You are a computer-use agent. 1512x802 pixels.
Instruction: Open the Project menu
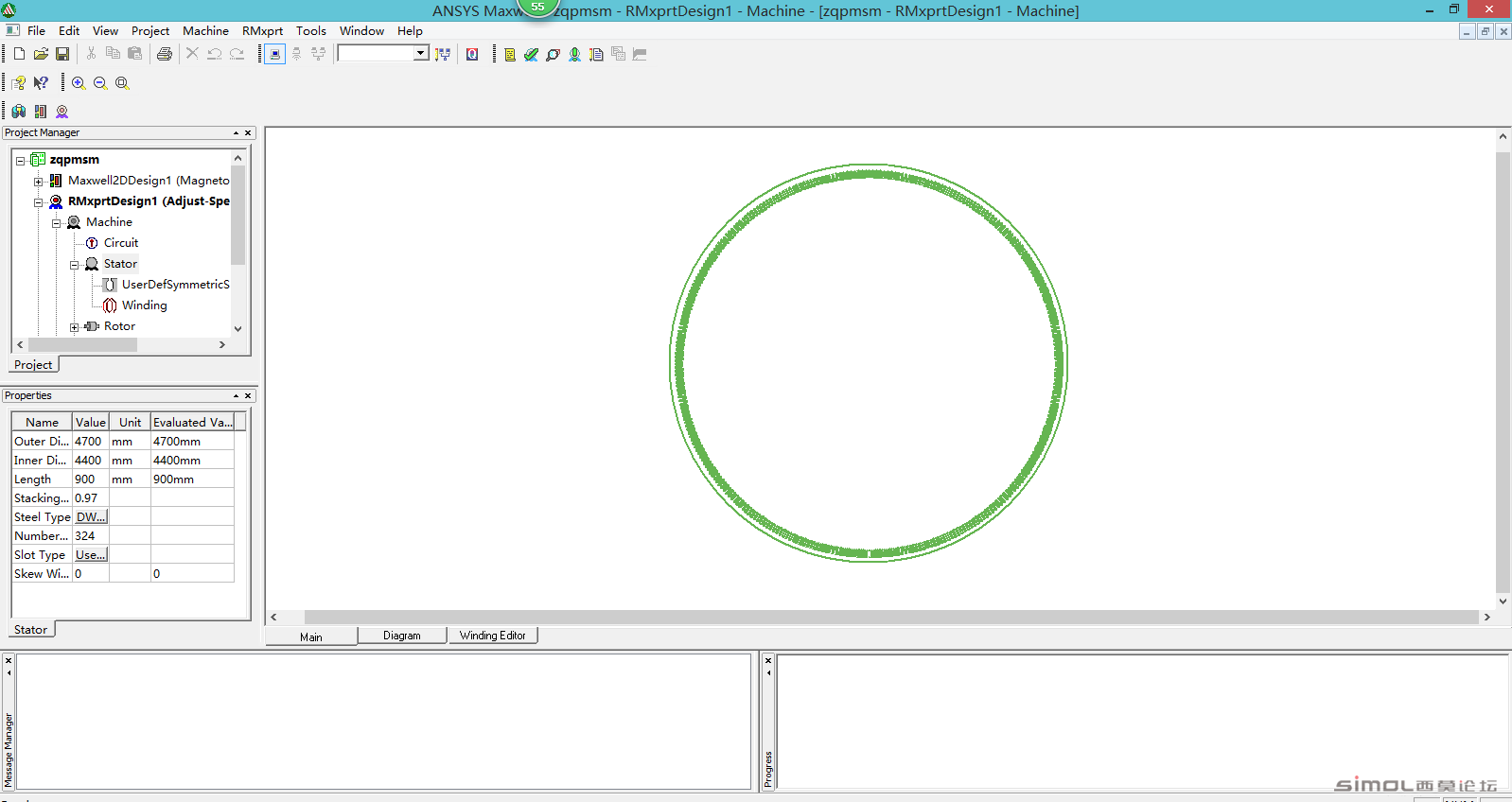click(150, 31)
